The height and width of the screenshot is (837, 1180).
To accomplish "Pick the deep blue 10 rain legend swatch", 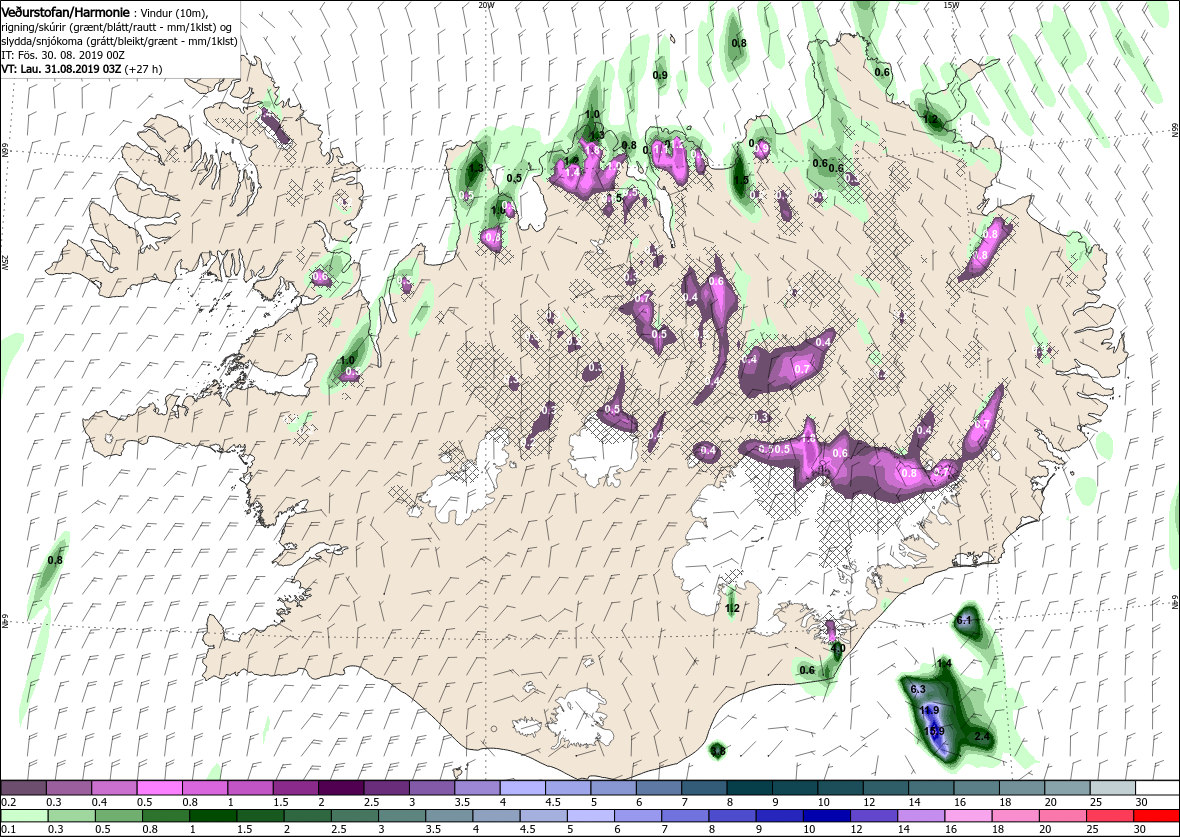I will pyautogui.click(x=826, y=817).
